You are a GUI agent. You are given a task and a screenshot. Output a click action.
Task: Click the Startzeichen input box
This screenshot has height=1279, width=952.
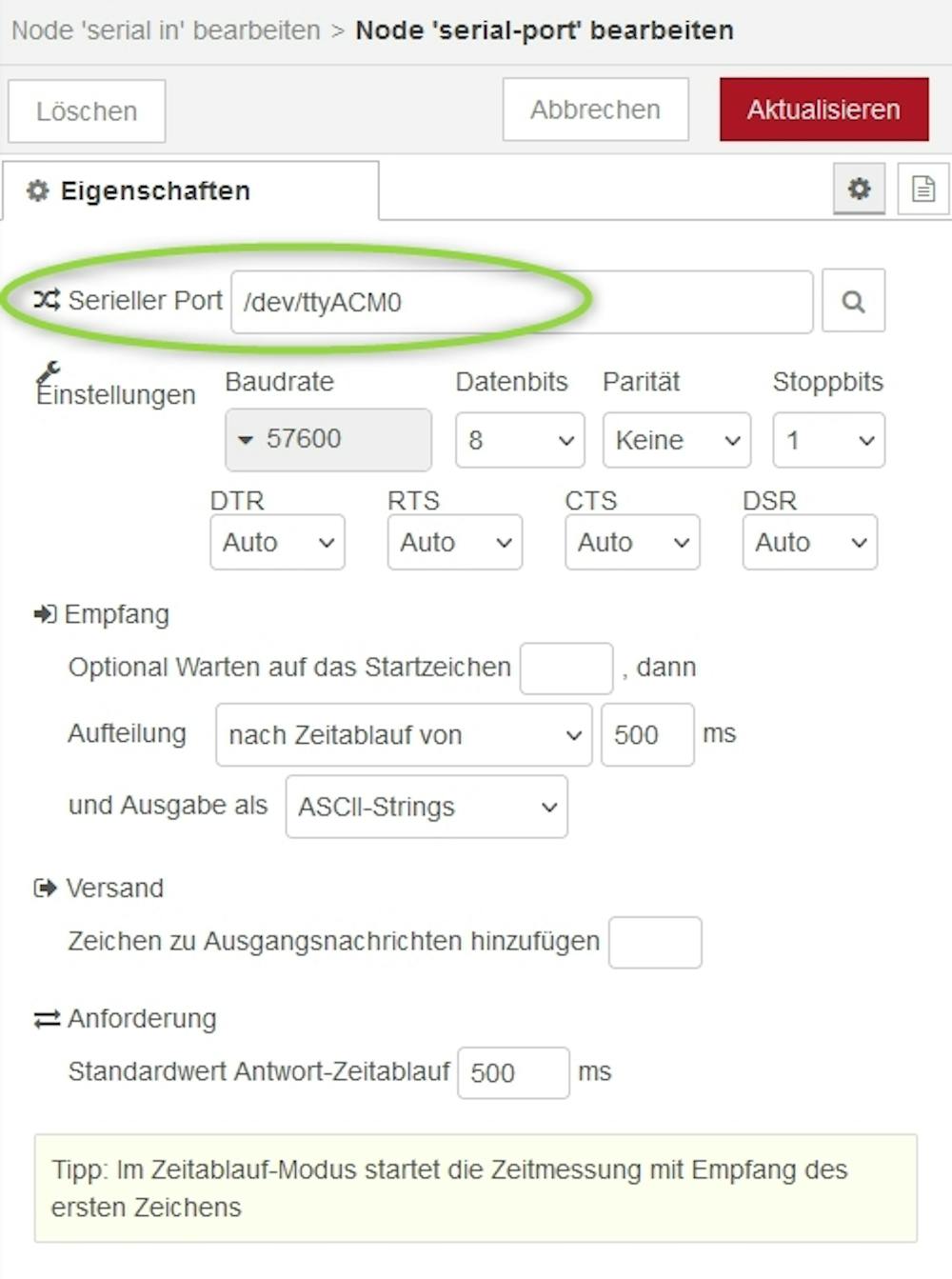(x=565, y=669)
